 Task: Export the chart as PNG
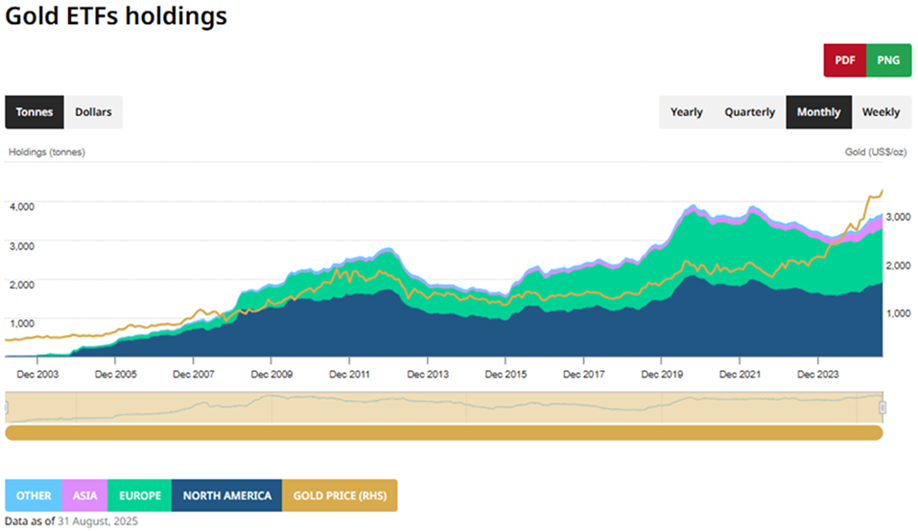888,60
